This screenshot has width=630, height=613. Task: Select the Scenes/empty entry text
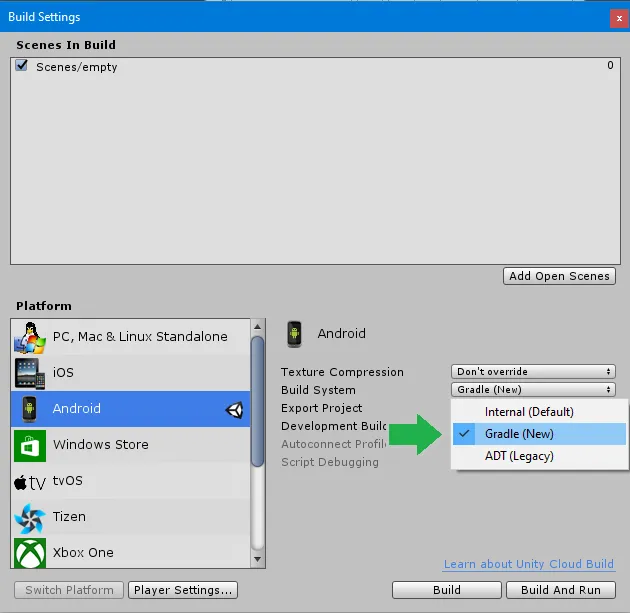[77, 67]
